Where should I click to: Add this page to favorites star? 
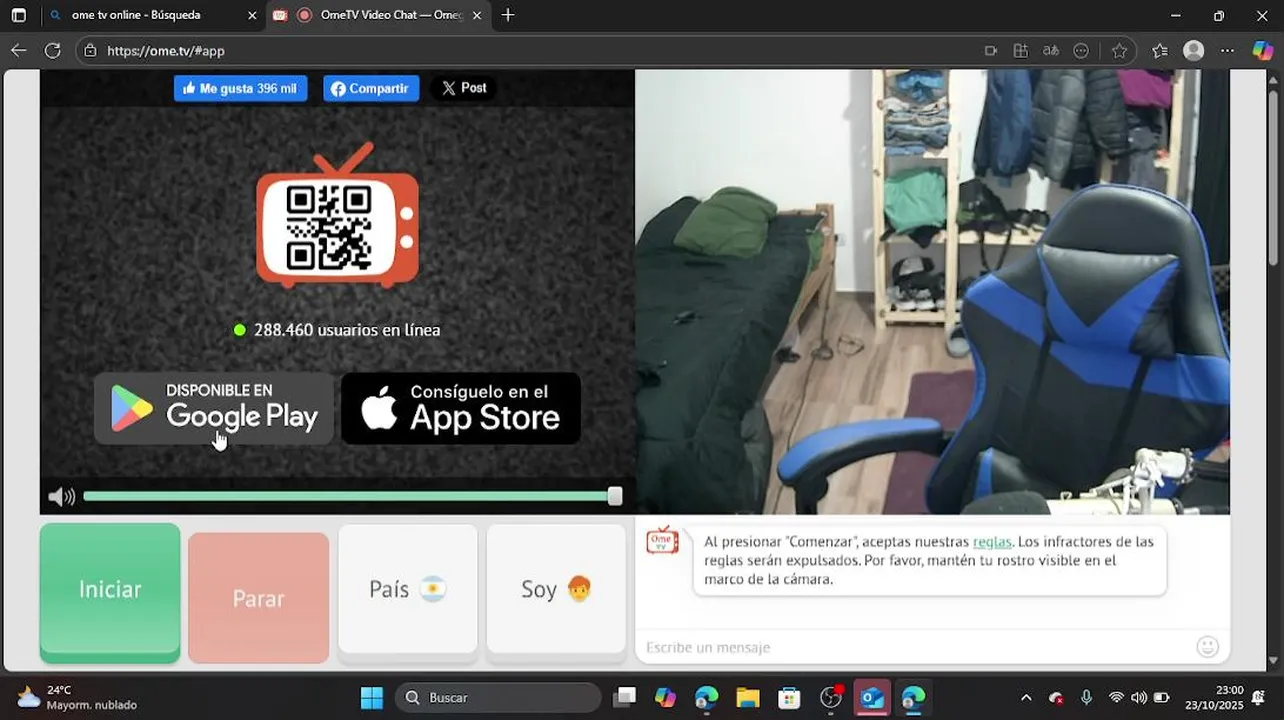tap(1120, 51)
